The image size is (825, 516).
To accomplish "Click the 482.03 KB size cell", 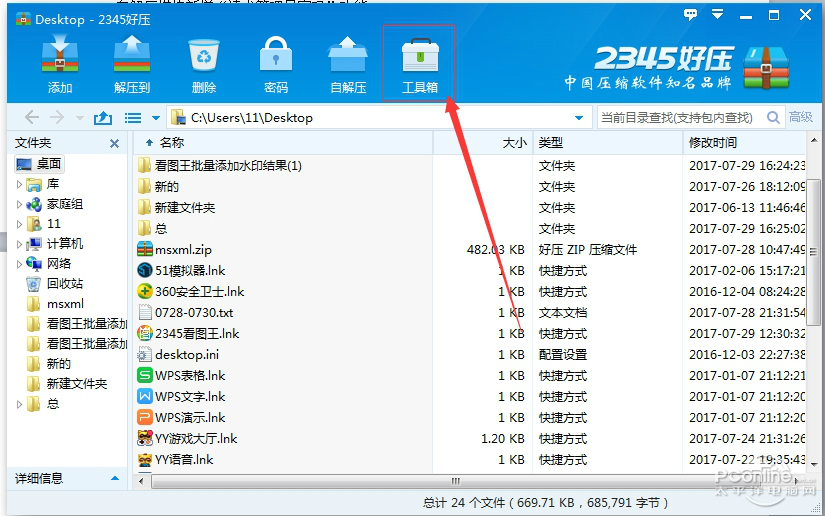I will click(496, 249).
